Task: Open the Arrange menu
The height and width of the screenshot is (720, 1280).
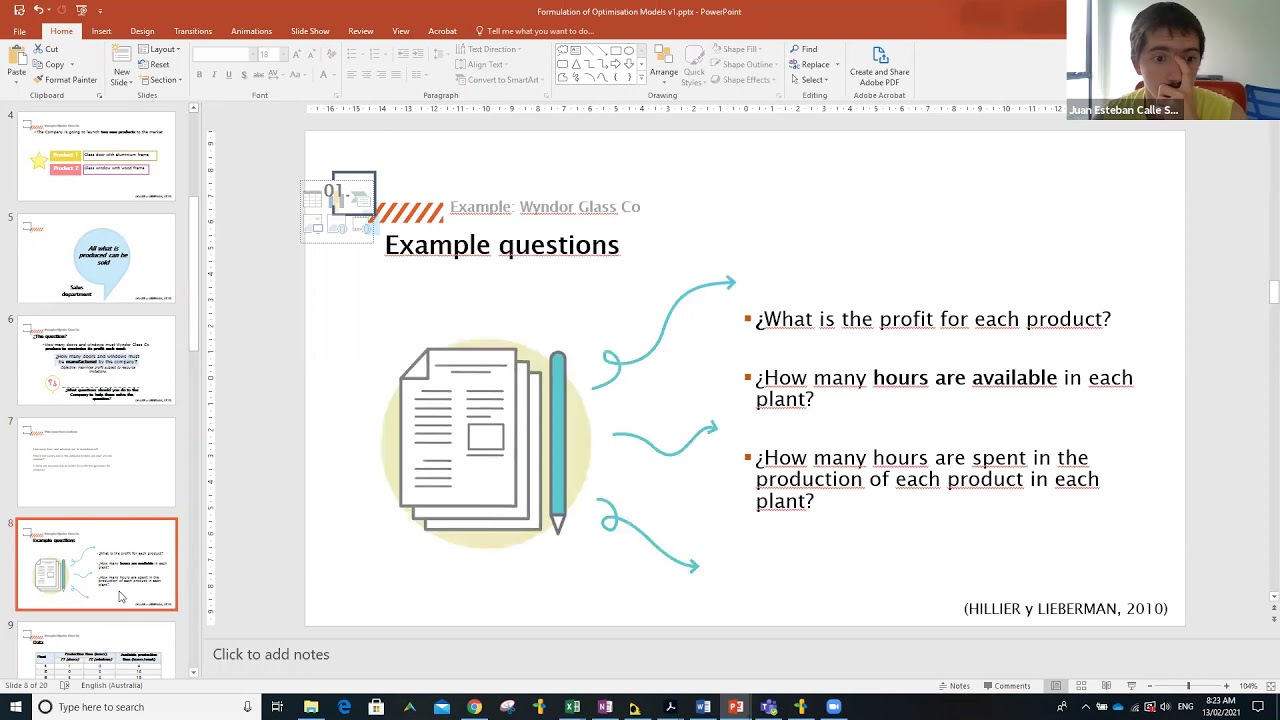Action: coord(663,65)
